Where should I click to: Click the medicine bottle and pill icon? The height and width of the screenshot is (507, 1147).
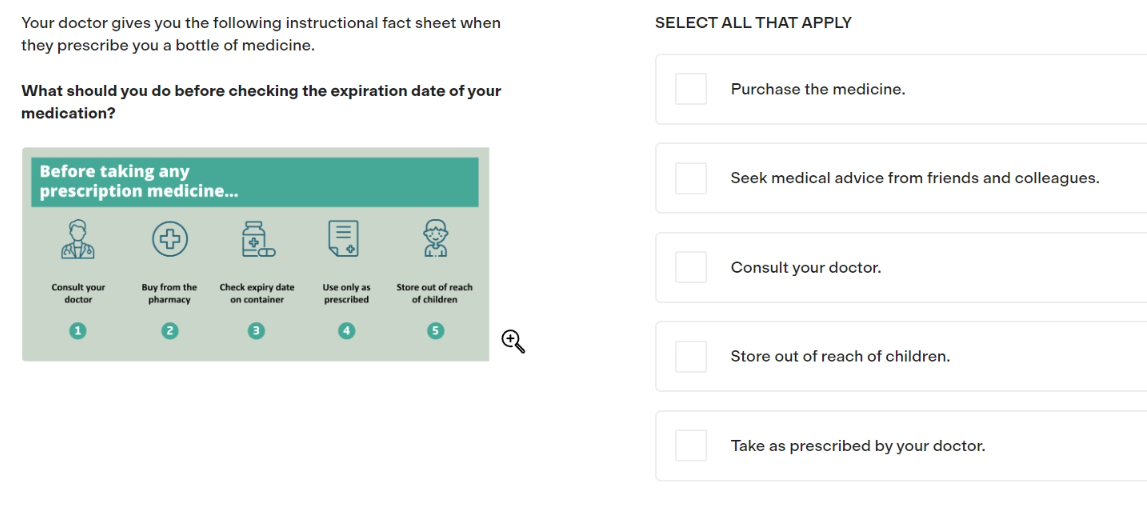(257, 239)
